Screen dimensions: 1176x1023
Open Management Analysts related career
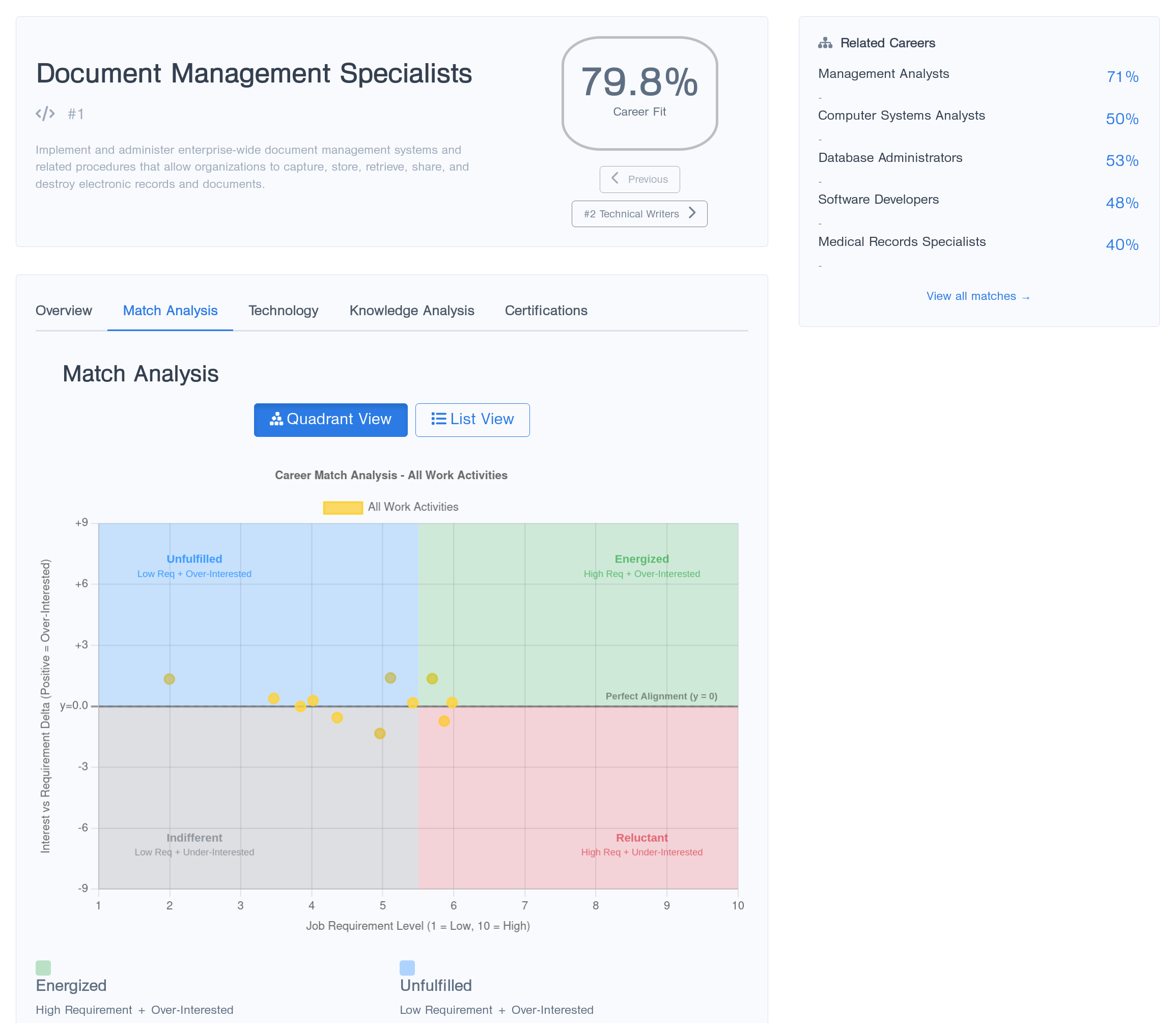(x=883, y=74)
